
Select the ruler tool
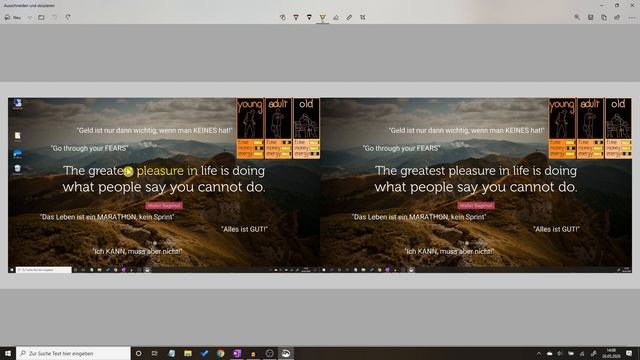349,18
